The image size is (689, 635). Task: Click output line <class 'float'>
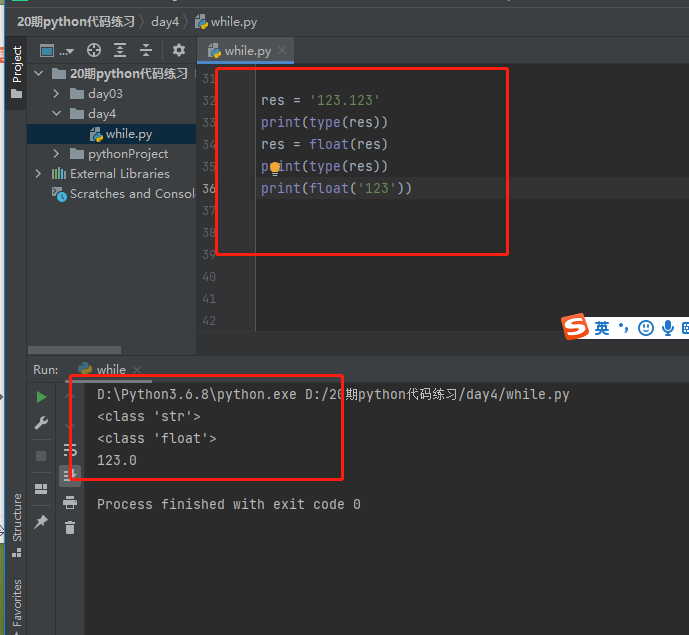(x=157, y=439)
